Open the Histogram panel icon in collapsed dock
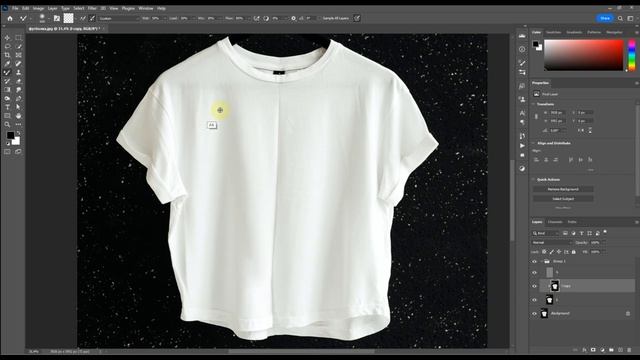Viewport: 640px width, 360px height. tap(522, 36)
